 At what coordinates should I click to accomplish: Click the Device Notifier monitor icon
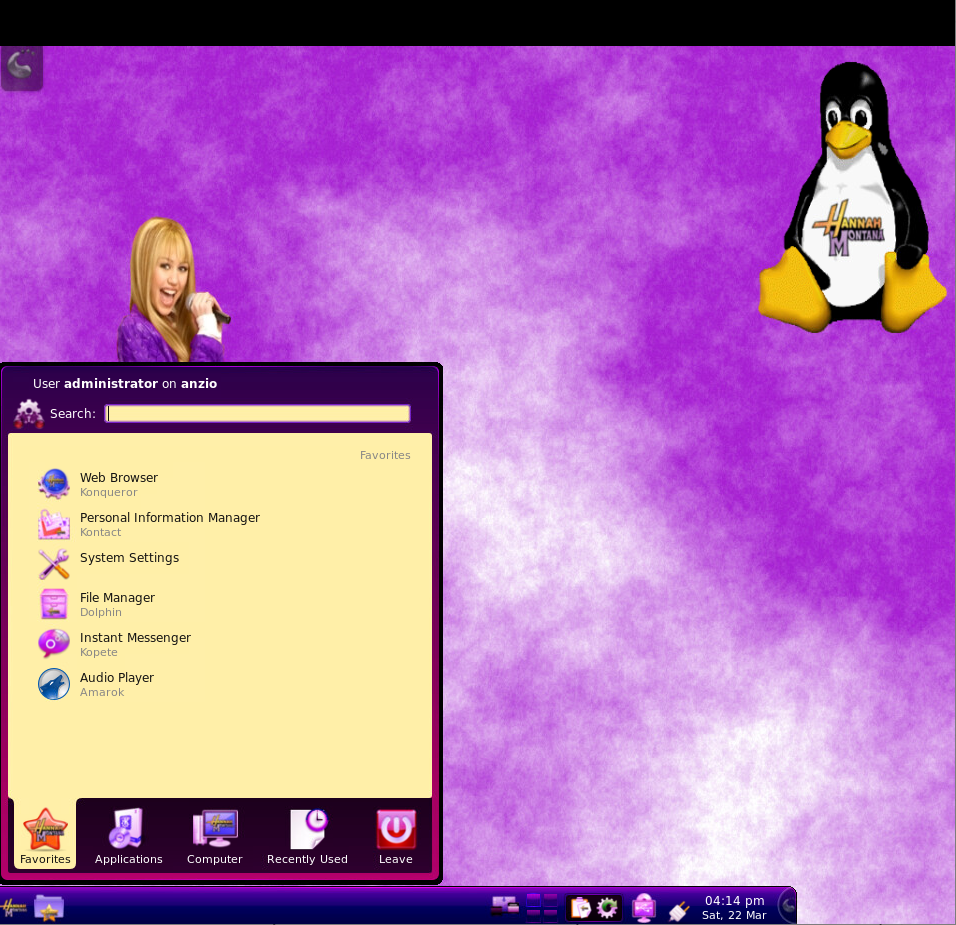[x=643, y=907]
